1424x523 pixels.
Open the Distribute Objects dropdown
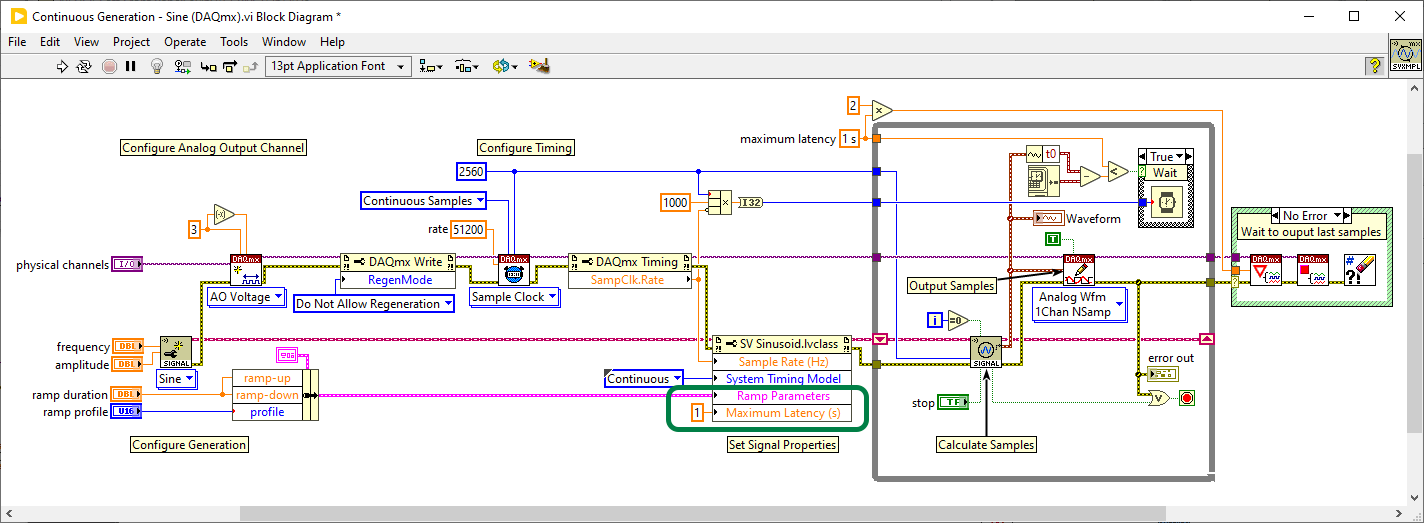point(467,66)
